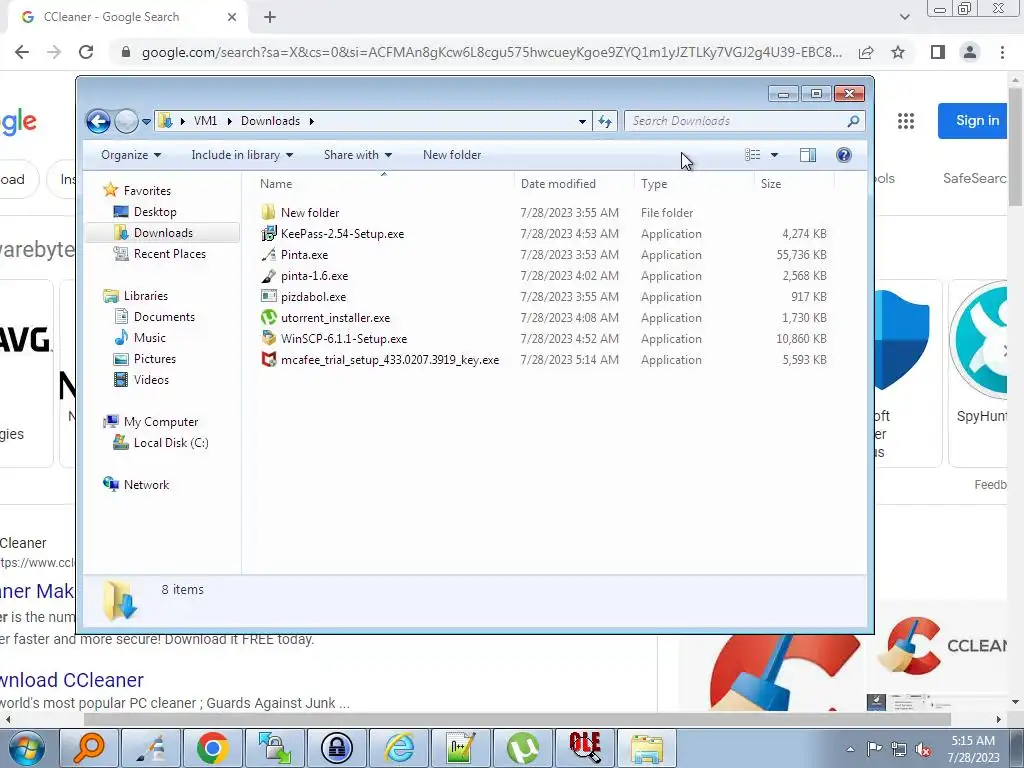
Task: Click Downloads in the breadcrumb path
Action: point(270,121)
